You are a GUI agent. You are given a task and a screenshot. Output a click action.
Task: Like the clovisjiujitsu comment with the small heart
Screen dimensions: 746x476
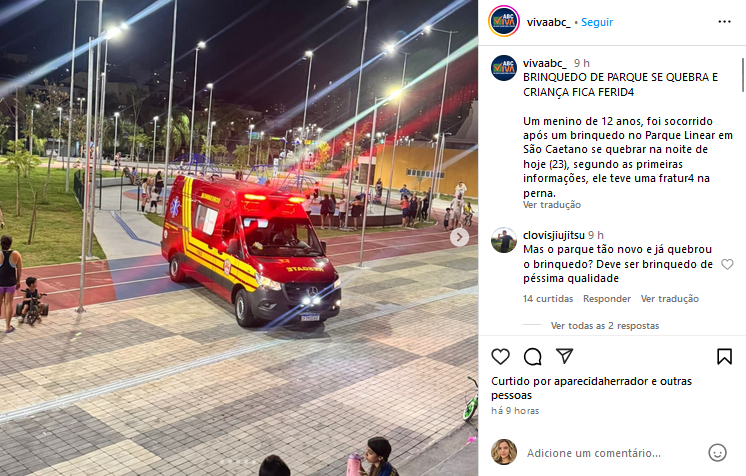tap(727, 264)
